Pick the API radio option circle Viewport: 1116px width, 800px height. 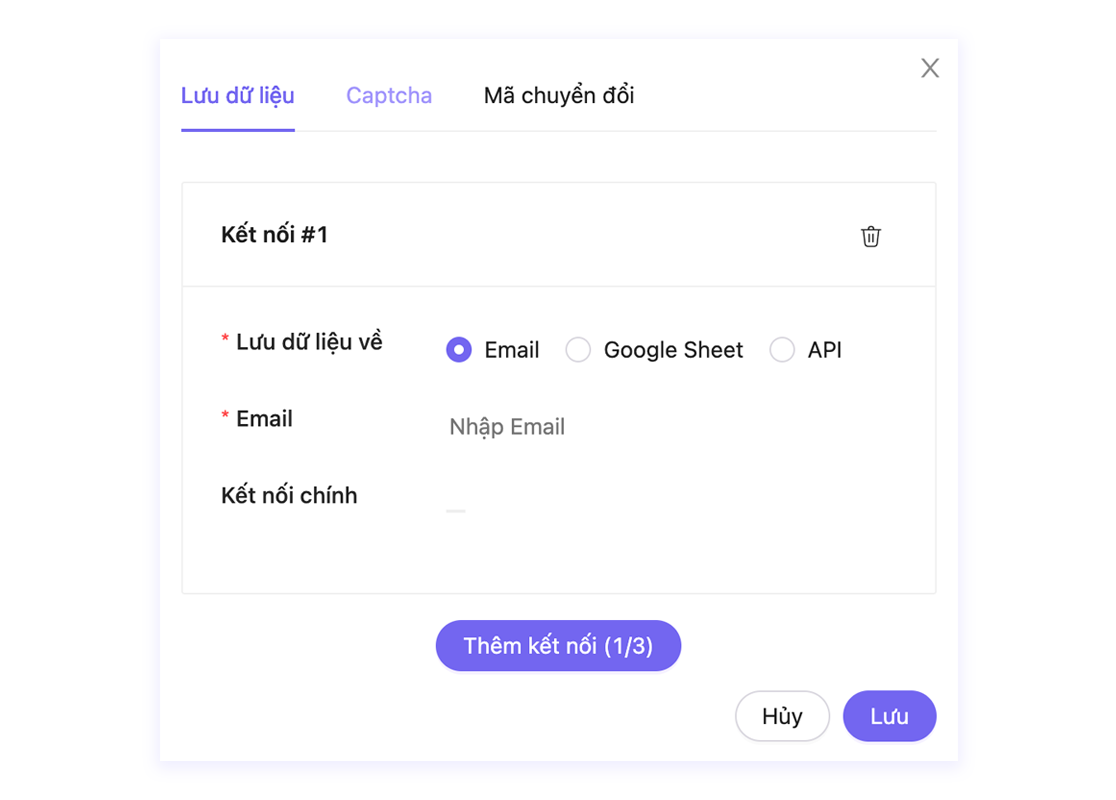[782, 350]
